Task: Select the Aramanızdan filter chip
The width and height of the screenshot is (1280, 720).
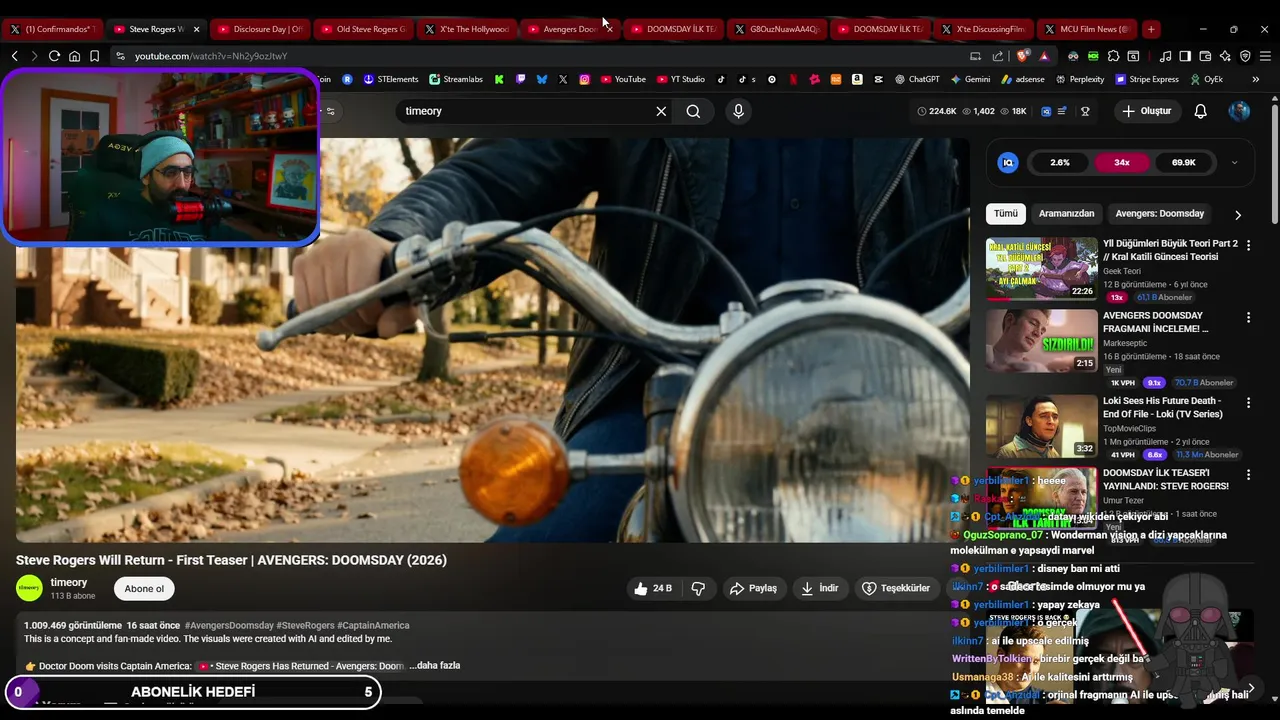Action: (1066, 213)
